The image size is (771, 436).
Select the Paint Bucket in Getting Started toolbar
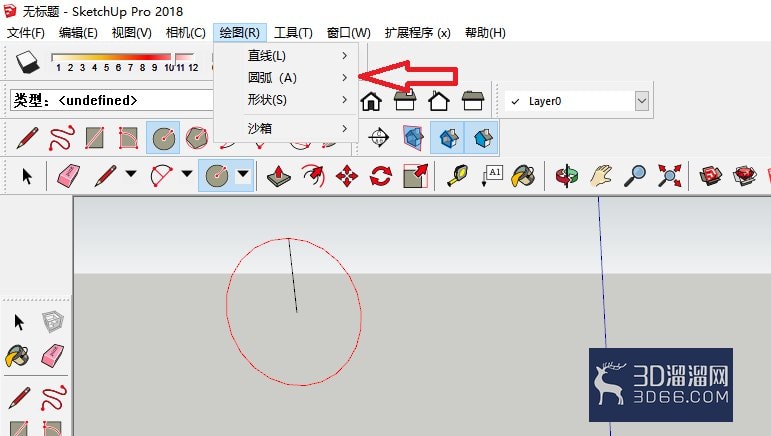point(524,175)
